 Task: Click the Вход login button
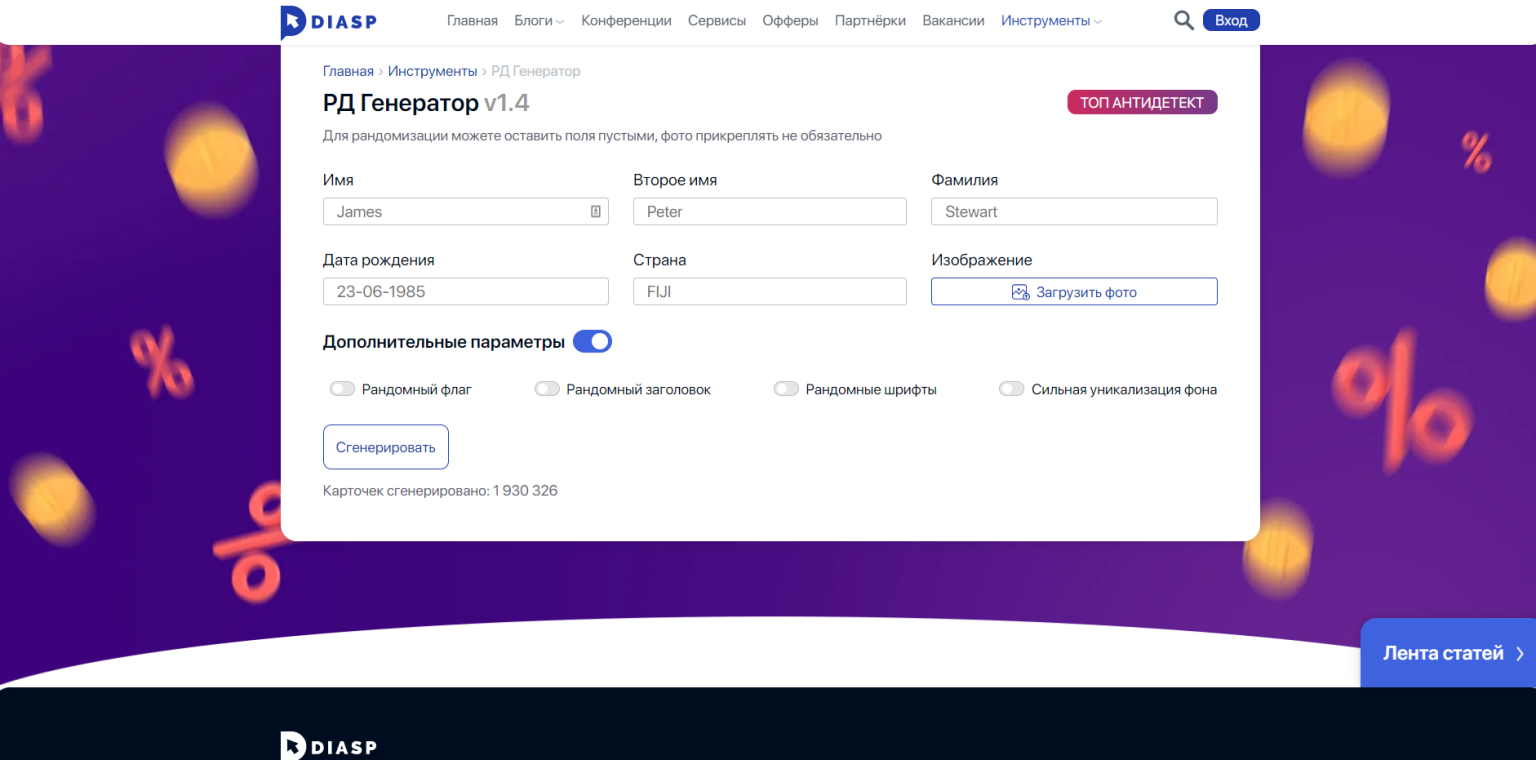[x=1231, y=21]
